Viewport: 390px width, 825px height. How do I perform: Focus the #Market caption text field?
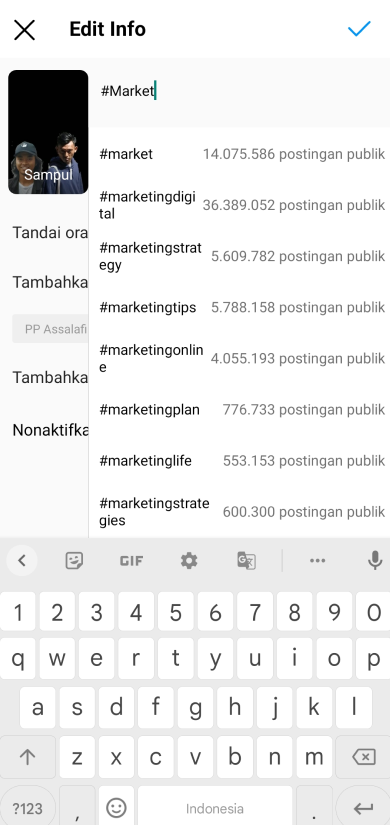click(239, 92)
